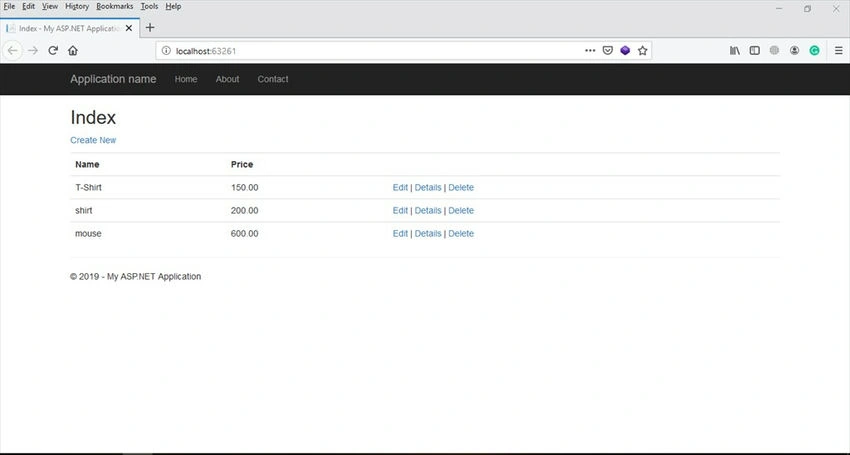Image resolution: width=850 pixels, height=455 pixels.
Task: Click the 600.00 price cell
Action: coord(244,234)
